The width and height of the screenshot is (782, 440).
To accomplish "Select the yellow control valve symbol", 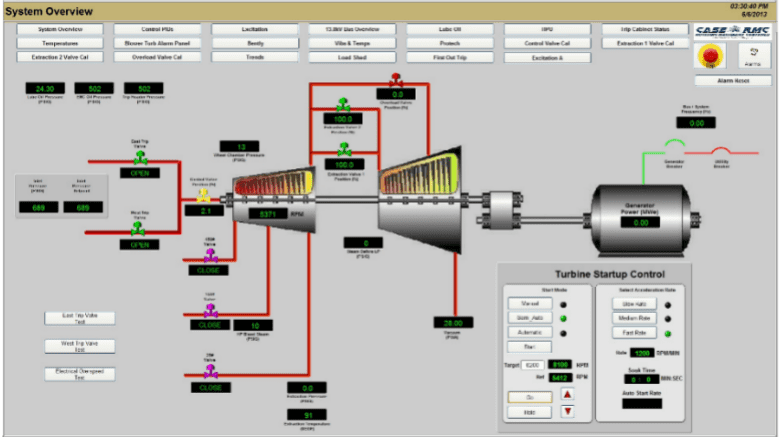I will point(203,196).
